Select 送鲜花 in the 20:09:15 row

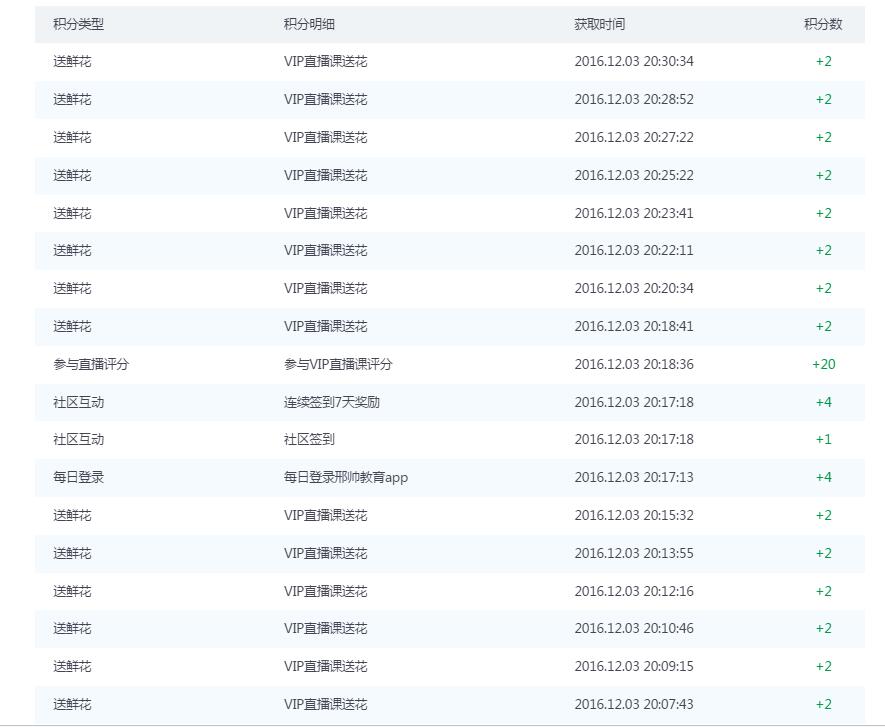(72, 666)
